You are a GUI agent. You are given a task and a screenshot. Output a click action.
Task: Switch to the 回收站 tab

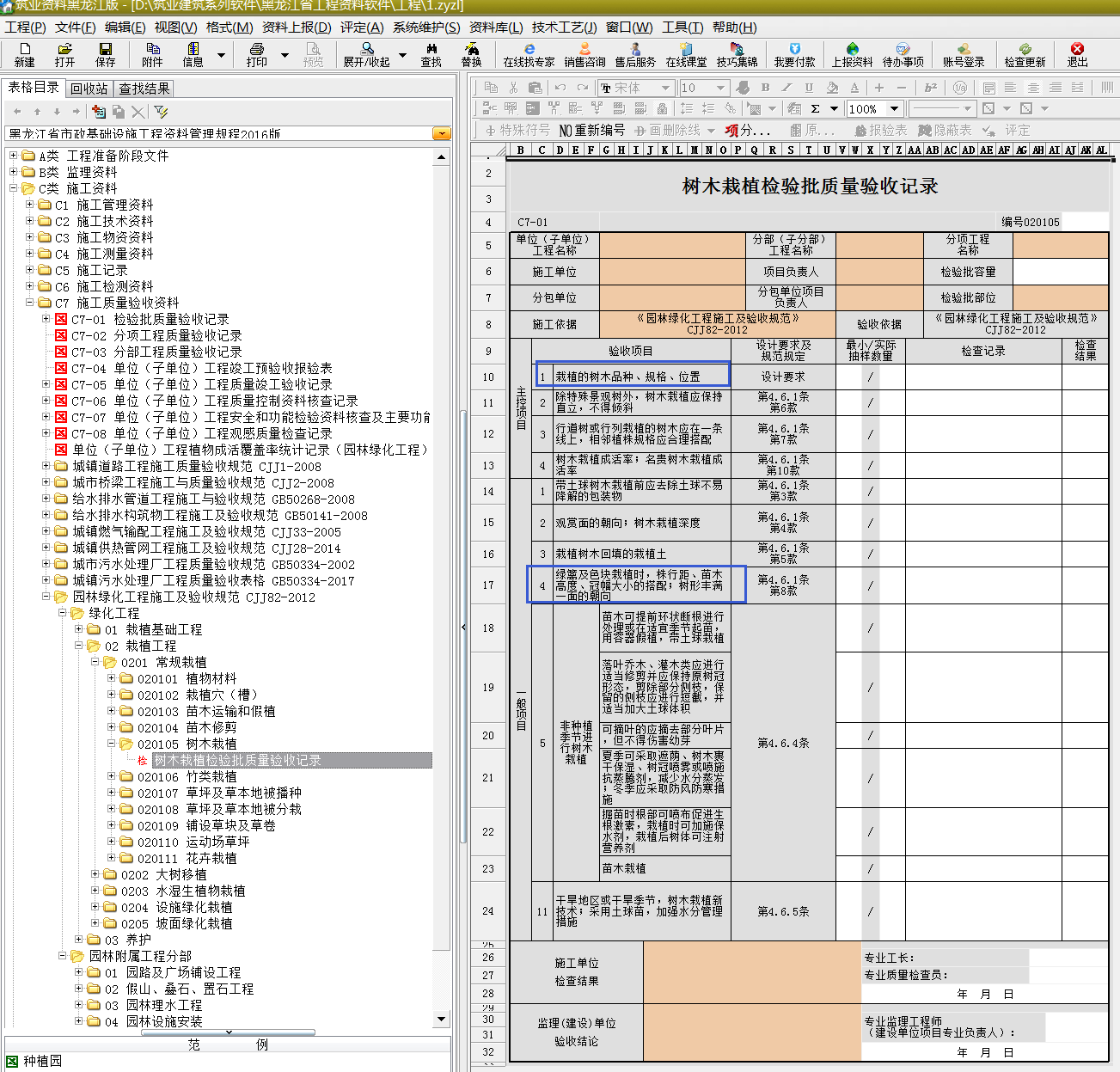click(x=89, y=89)
